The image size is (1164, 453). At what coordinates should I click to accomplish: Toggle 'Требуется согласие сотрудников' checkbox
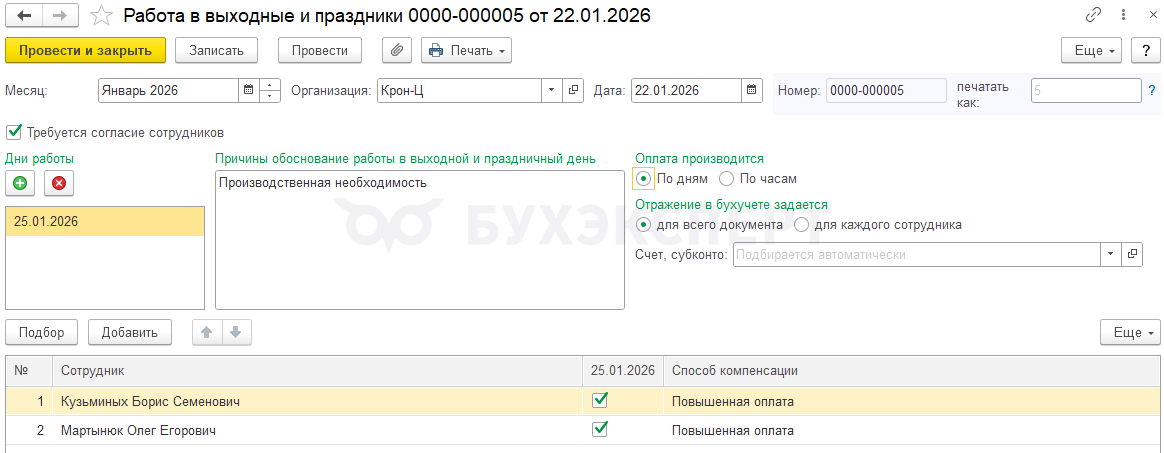tap(14, 132)
